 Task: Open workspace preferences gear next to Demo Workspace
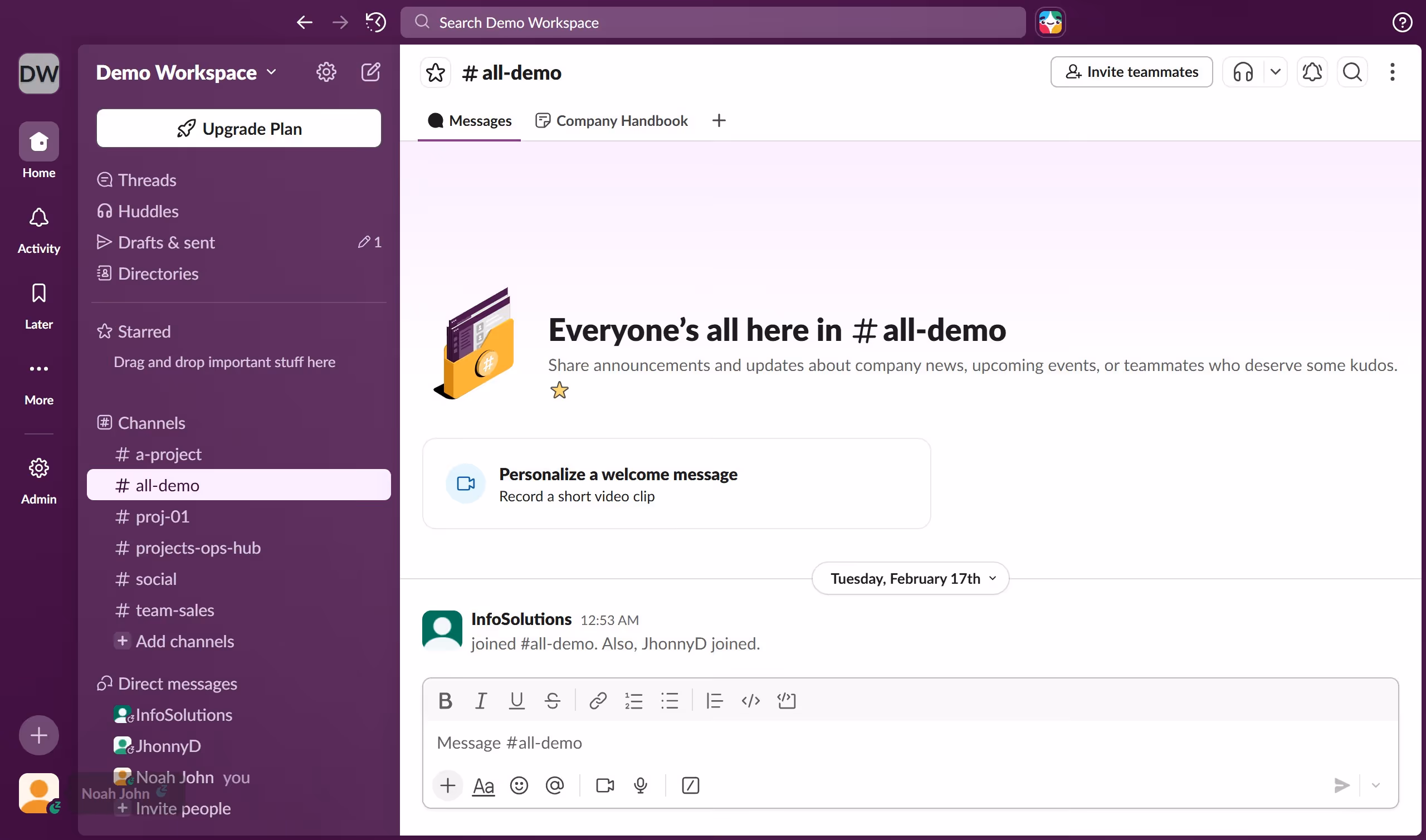coord(326,72)
